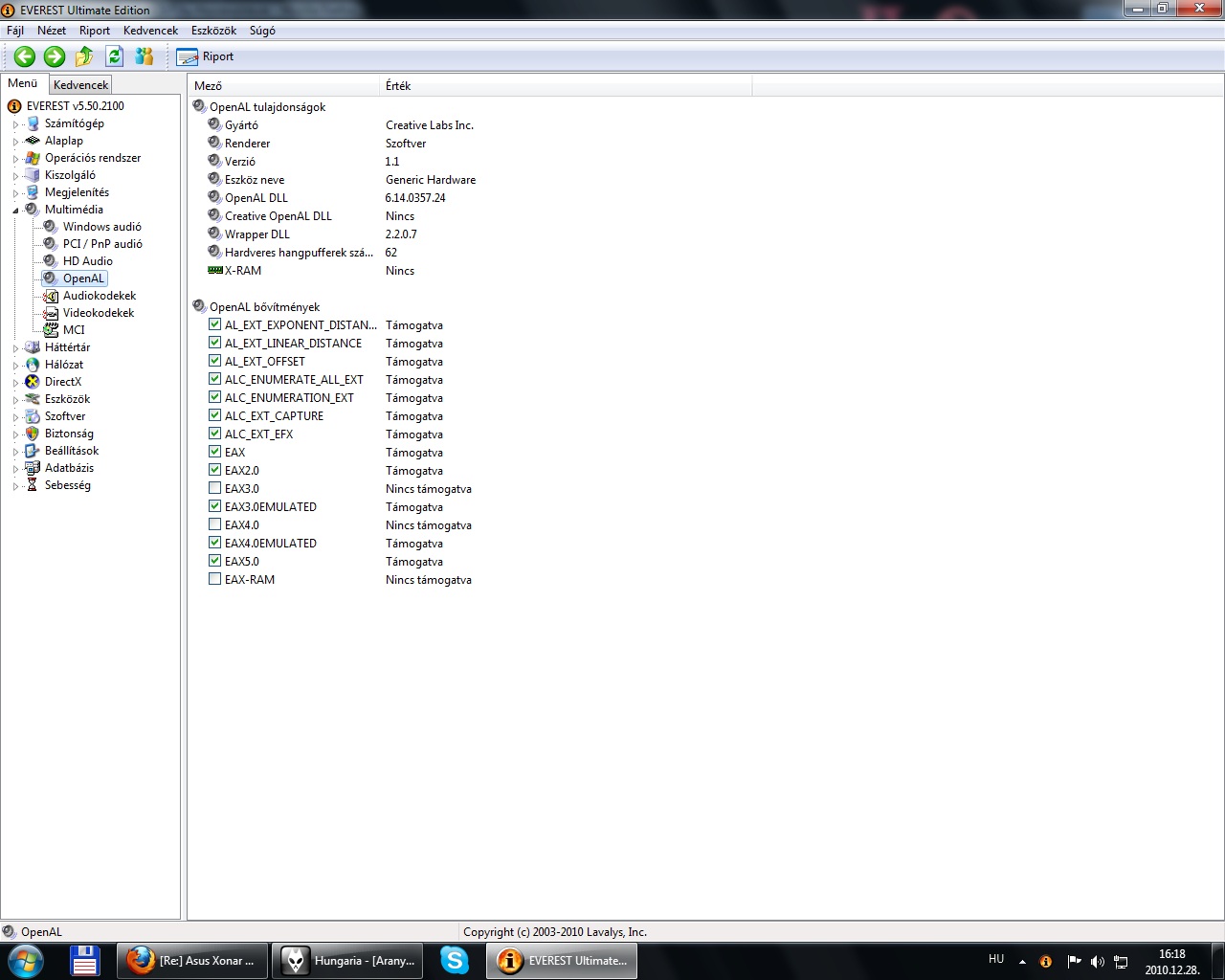Select the Windows audió tree icon

51,227
